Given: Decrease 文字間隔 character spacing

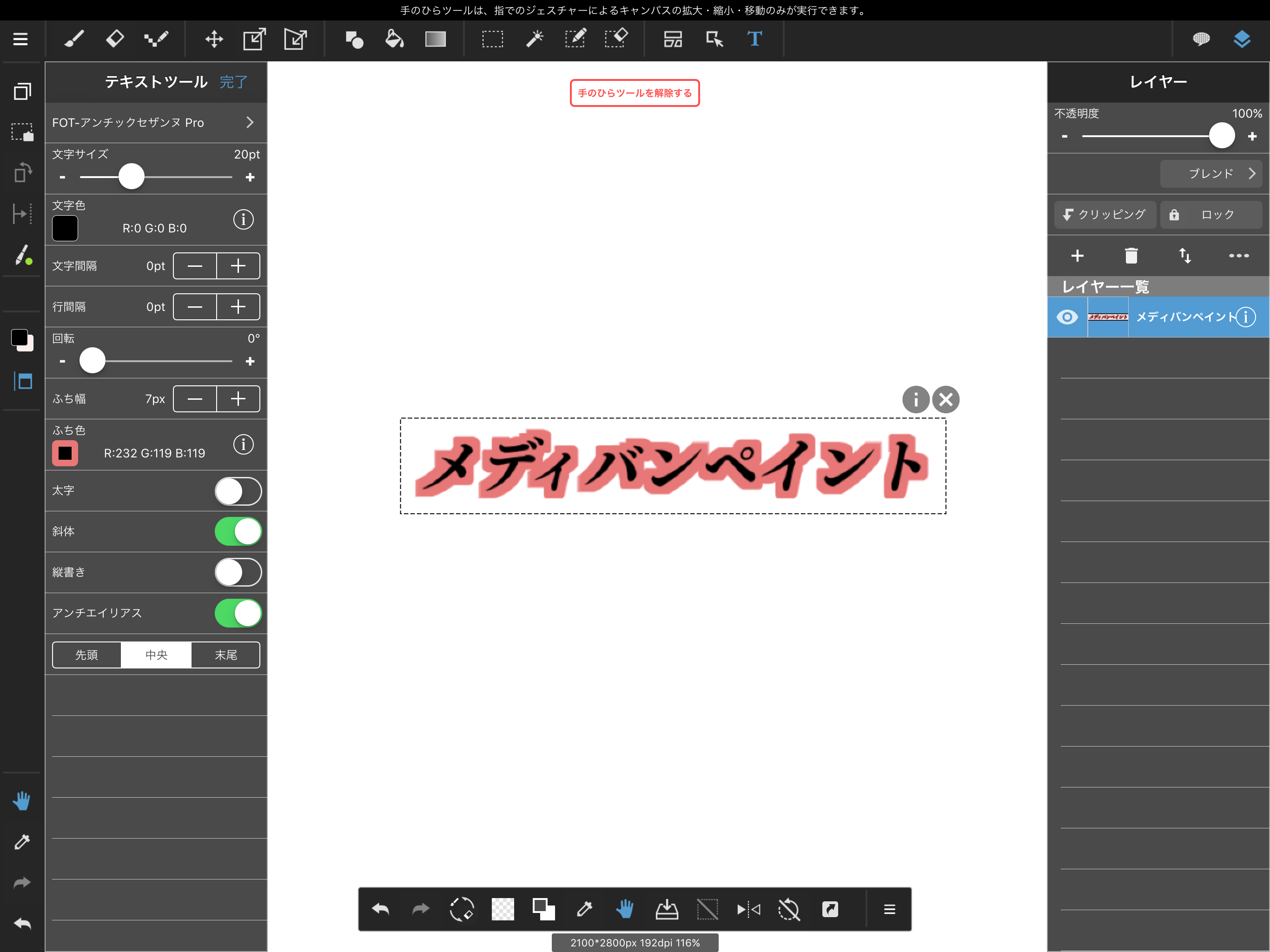Looking at the screenshot, I should point(195,266).
